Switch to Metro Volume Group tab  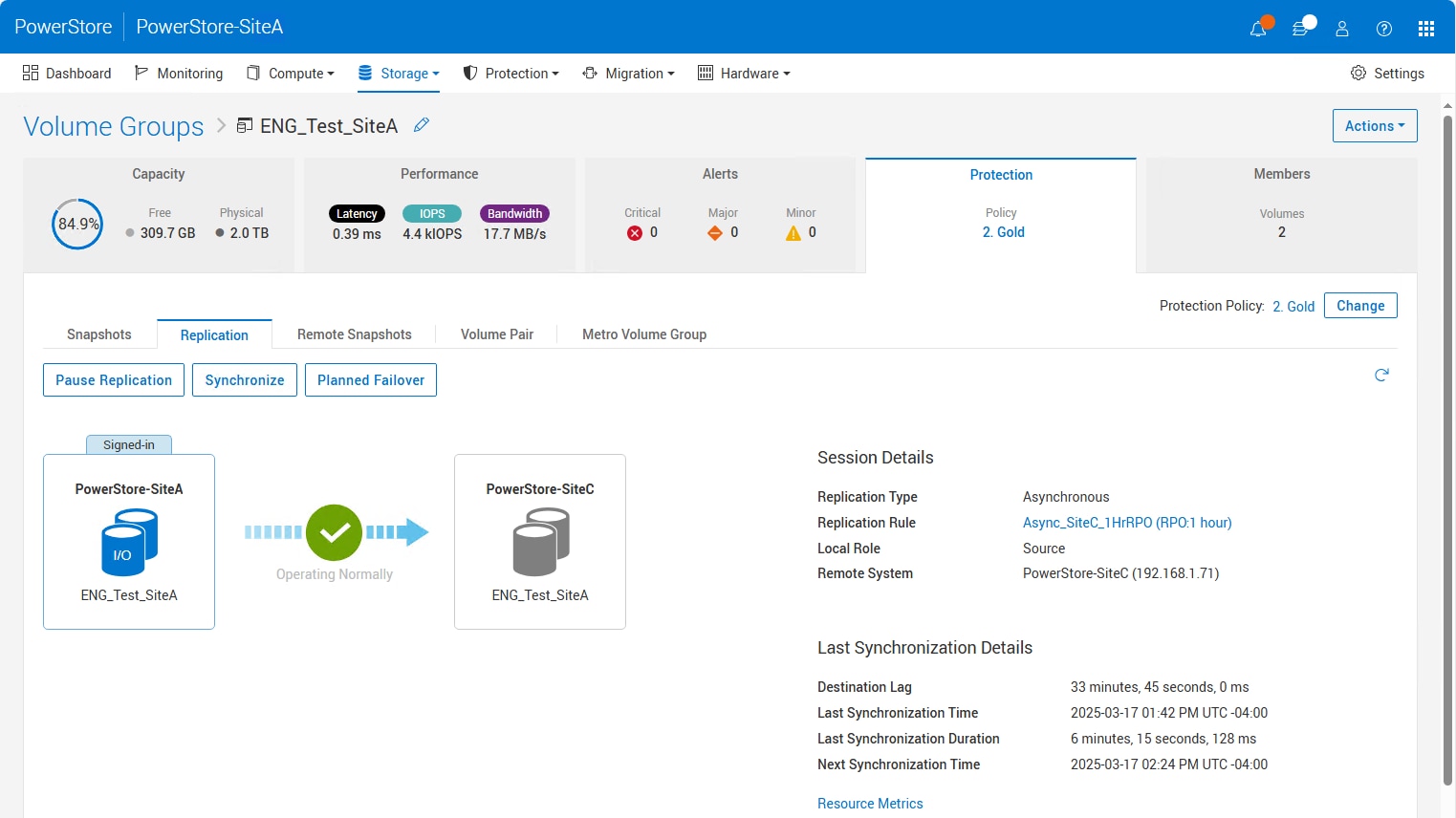pyautogui.click(x=644, y=334)
